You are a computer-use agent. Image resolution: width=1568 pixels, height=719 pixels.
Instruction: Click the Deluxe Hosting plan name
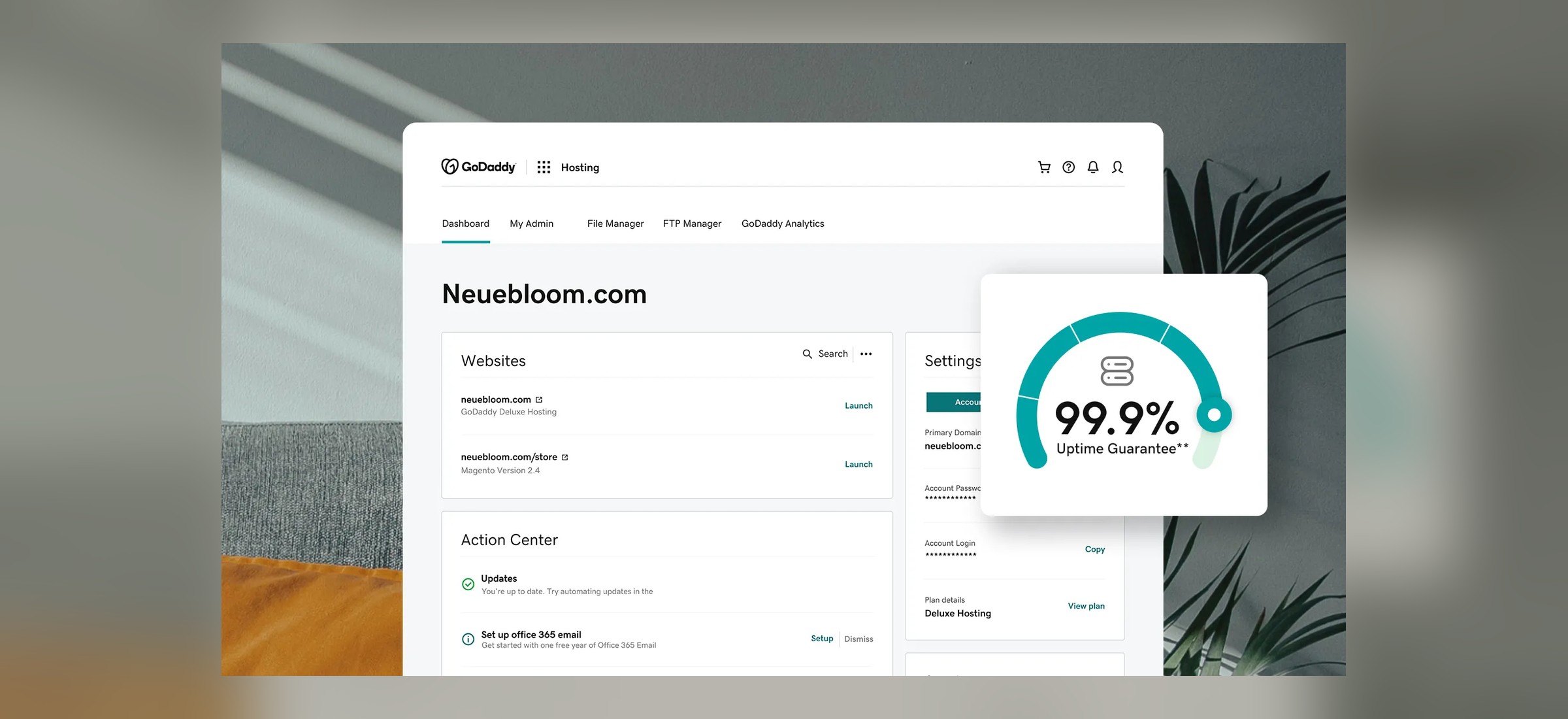click(x=958, y=613)
